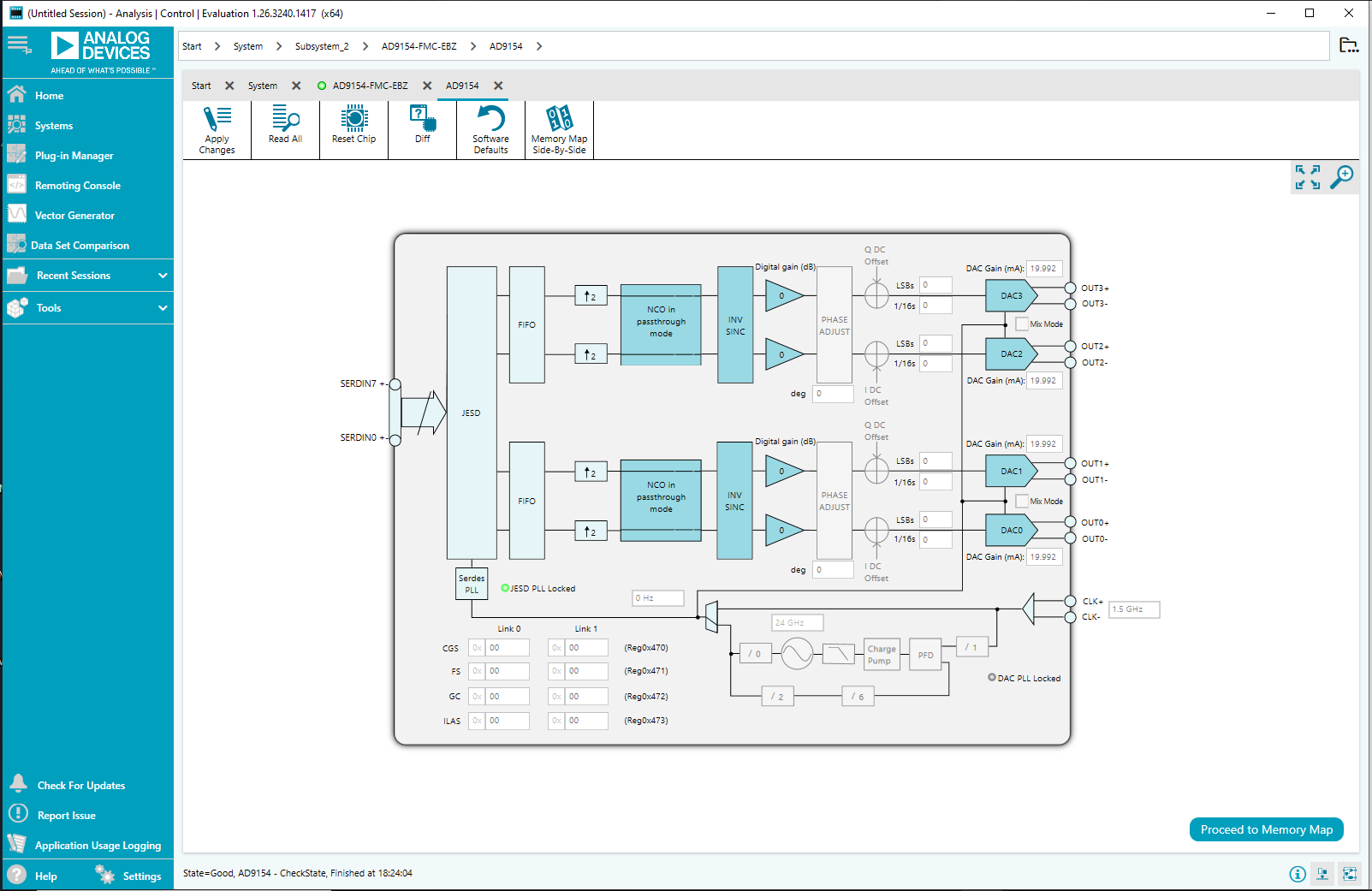Screen dimensions: 1372x891
Task: Open Plug-in Manager from sidebar
Action: click(74, 156)
